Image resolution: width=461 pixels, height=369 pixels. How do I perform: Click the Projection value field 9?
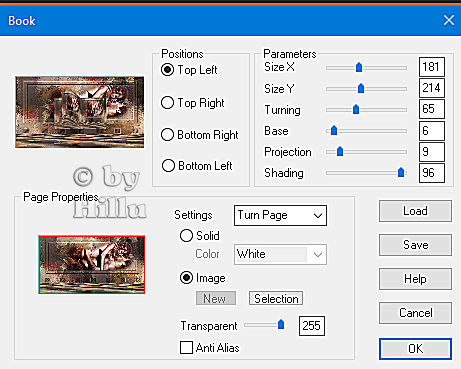coord(432,152)
